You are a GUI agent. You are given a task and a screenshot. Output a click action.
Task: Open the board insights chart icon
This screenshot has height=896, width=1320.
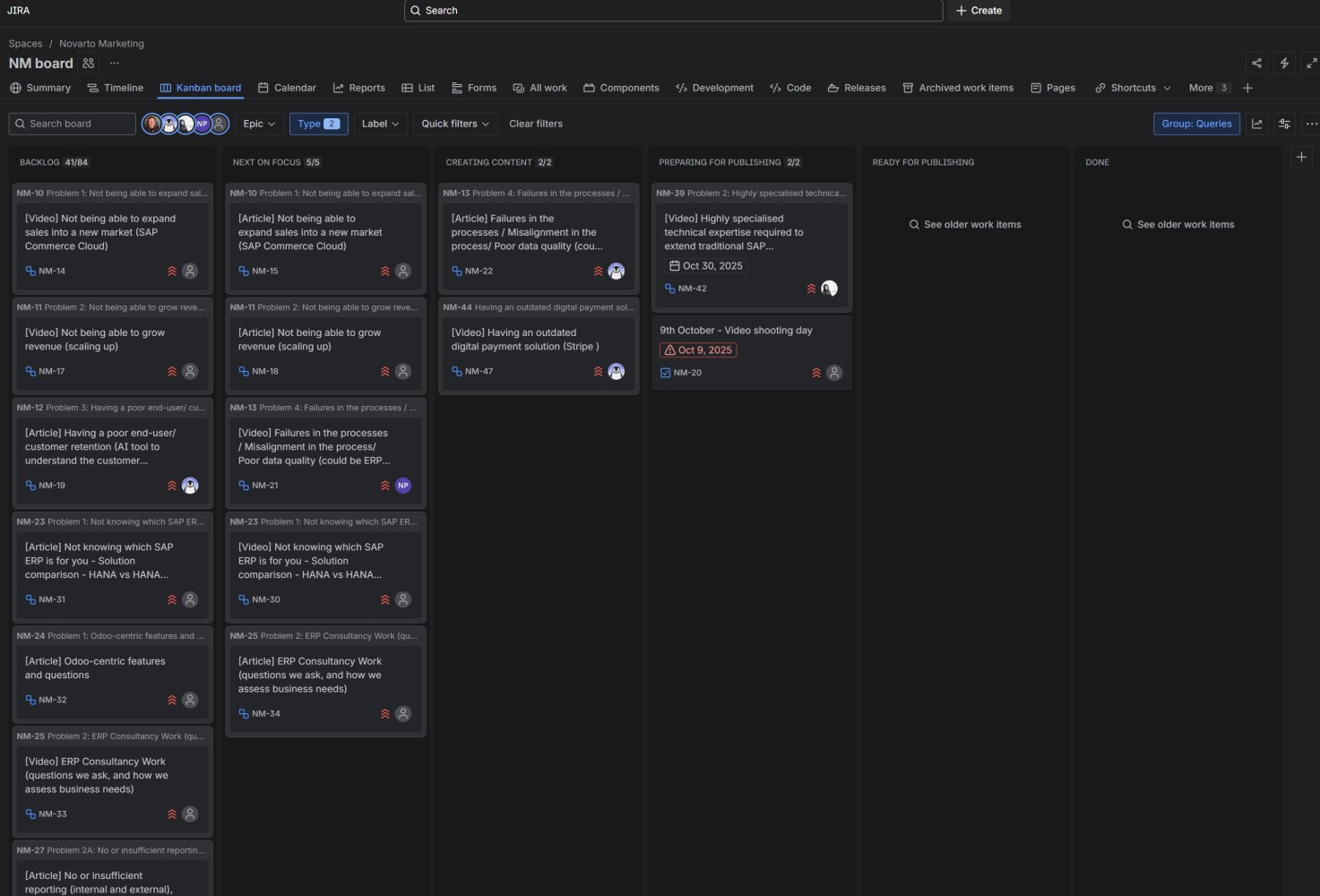1257,124
